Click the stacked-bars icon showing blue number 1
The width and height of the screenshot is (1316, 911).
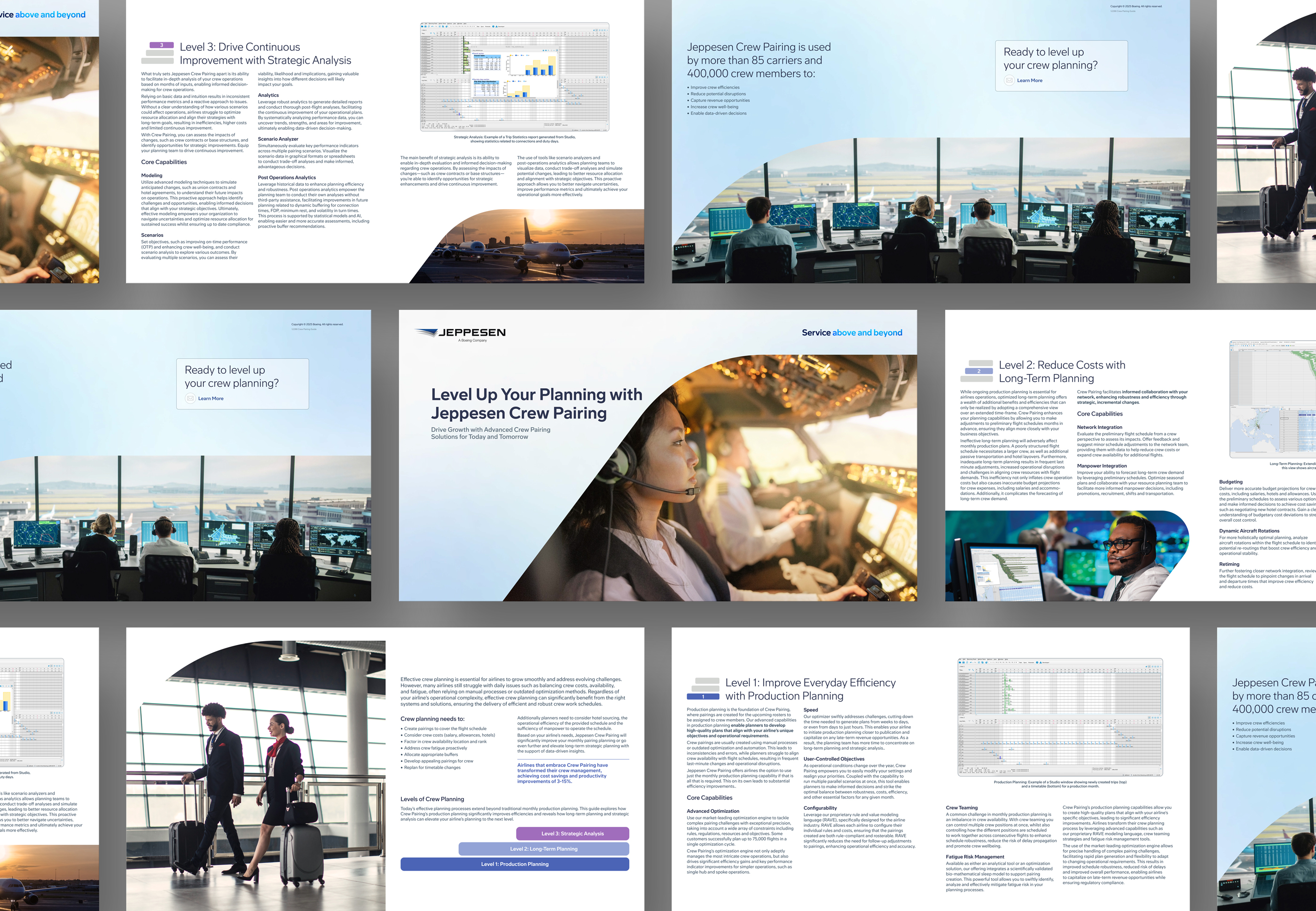point(703,689)
